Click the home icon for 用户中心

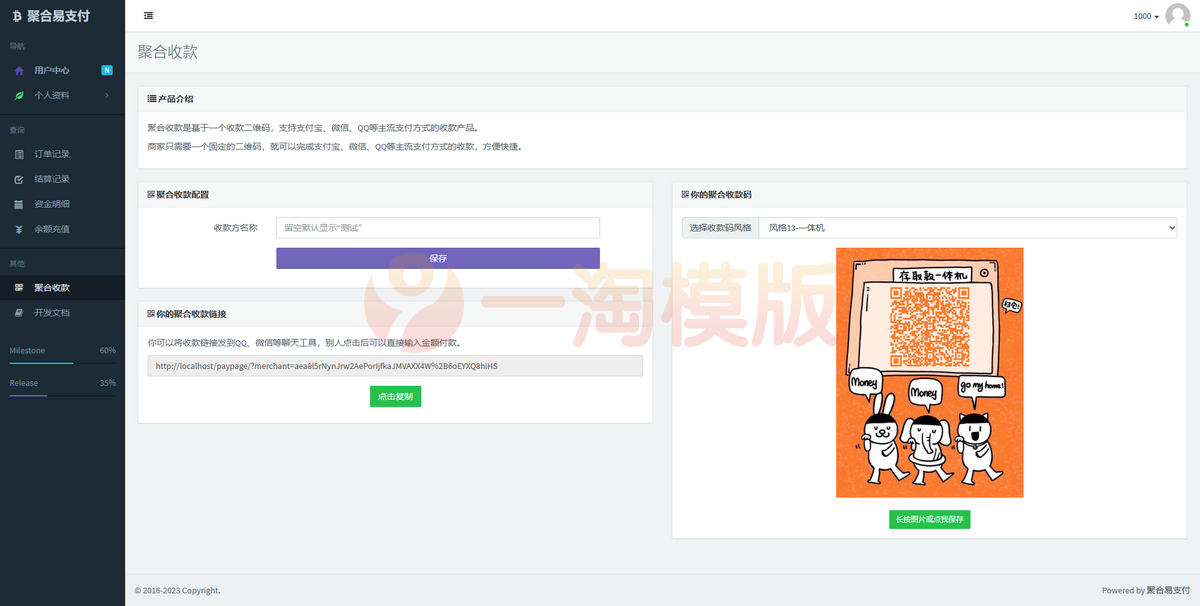click(19, 71)
